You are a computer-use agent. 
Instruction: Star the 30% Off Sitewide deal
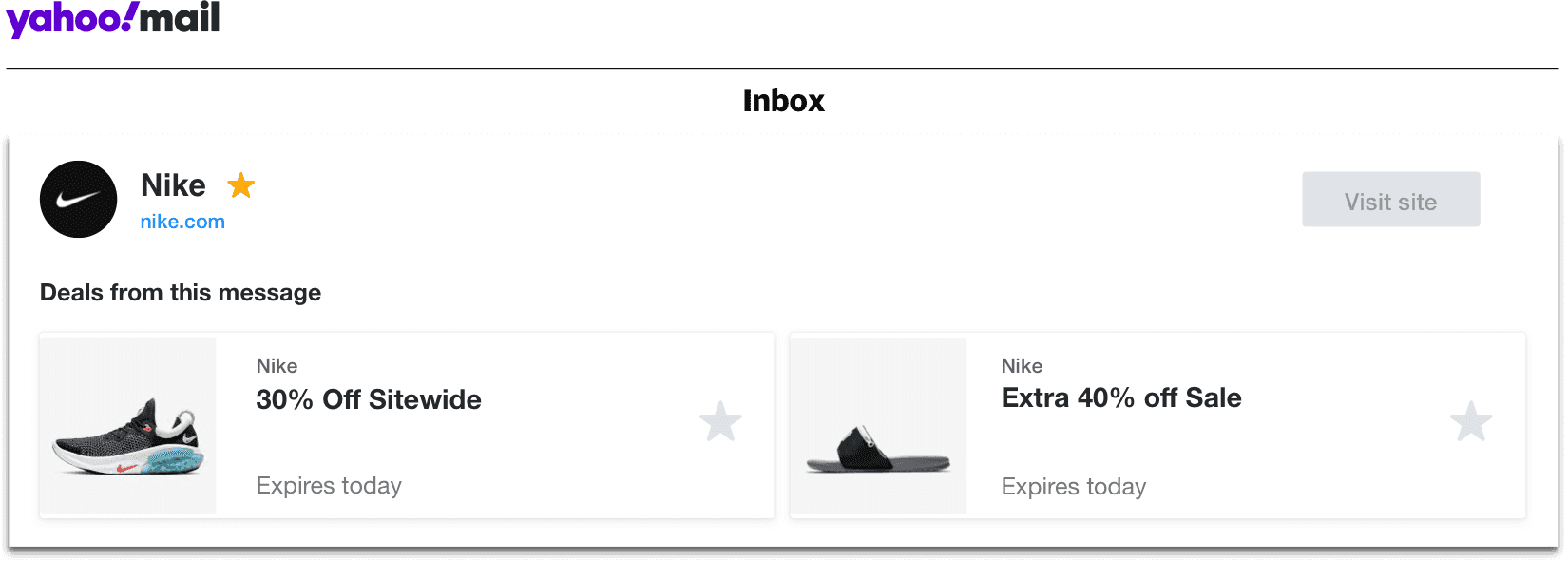point(720,421)
